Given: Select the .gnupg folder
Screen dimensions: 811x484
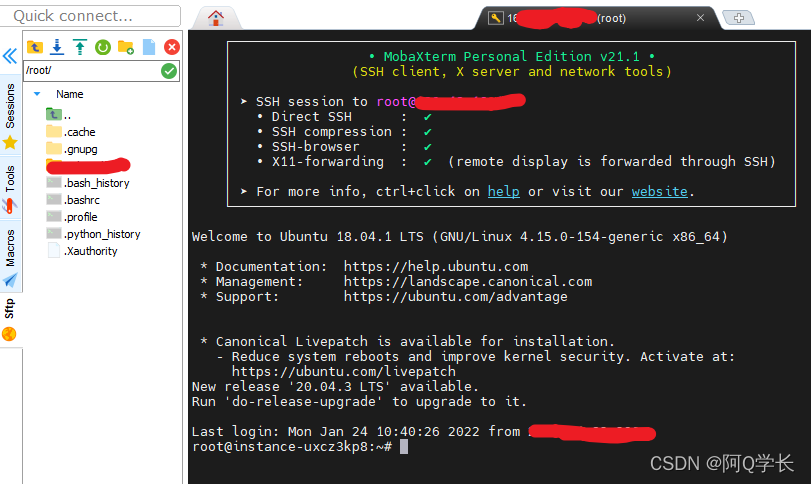Looking at the screenshot, I should click(72, 149).
